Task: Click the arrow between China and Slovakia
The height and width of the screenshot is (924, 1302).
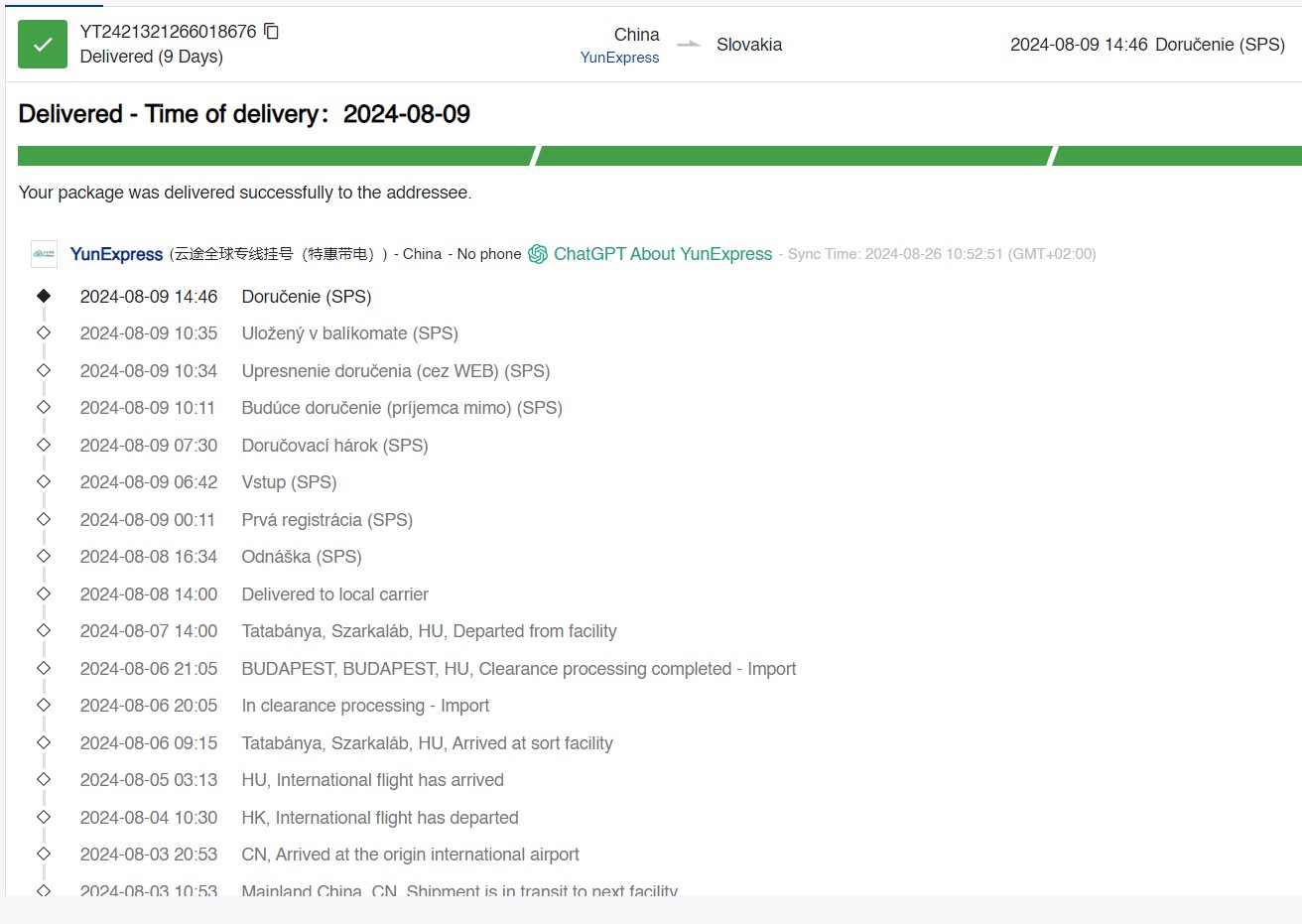Action: [x=689, y=45]
